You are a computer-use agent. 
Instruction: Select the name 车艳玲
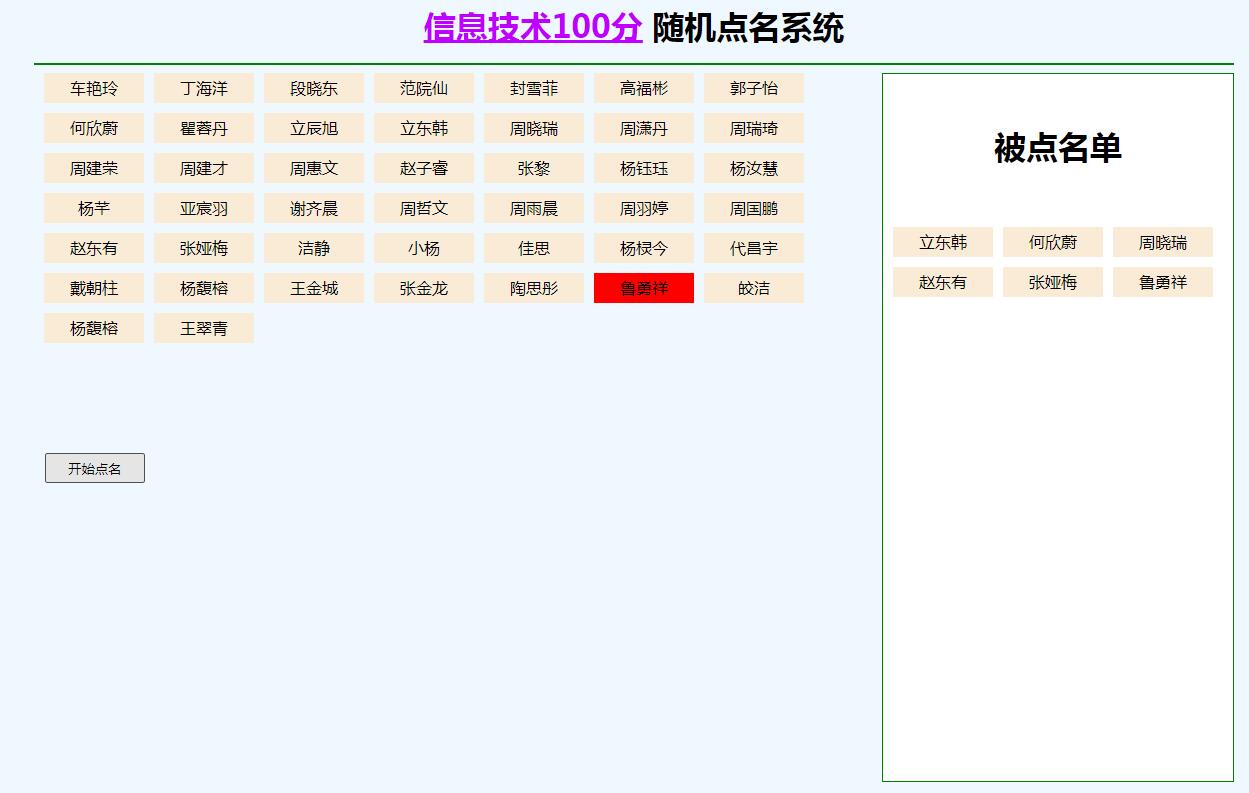94,88
